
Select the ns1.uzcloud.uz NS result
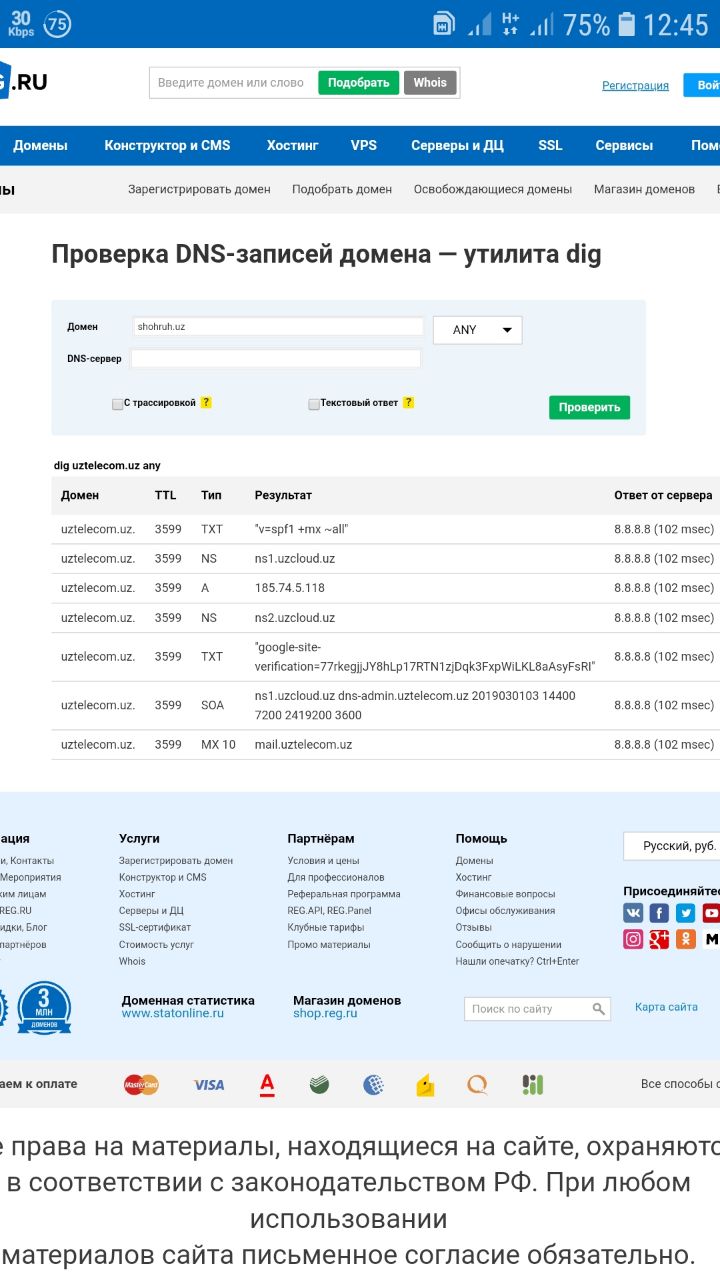click(295, 558)
